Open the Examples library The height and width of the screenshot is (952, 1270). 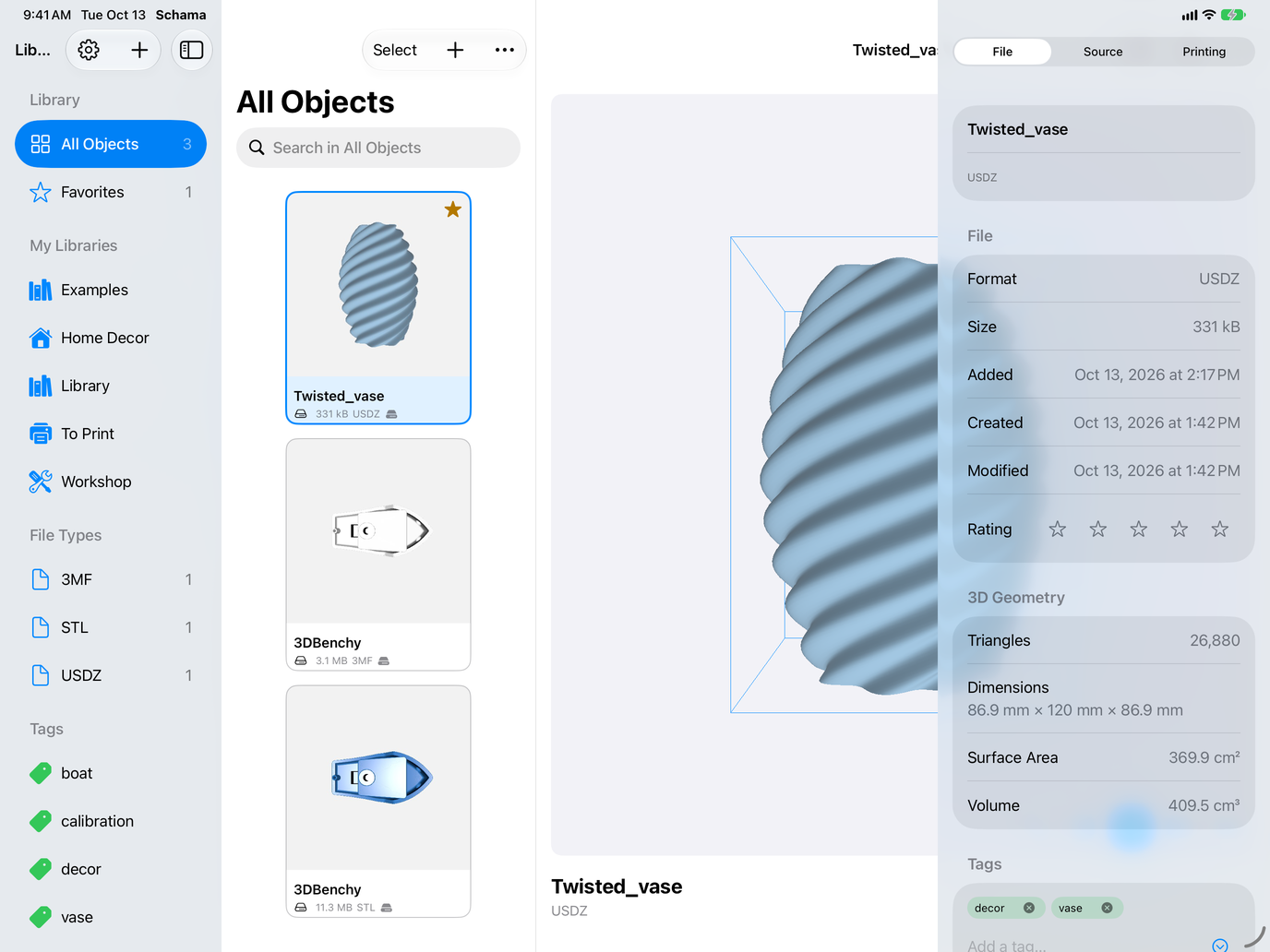(111, 290)
